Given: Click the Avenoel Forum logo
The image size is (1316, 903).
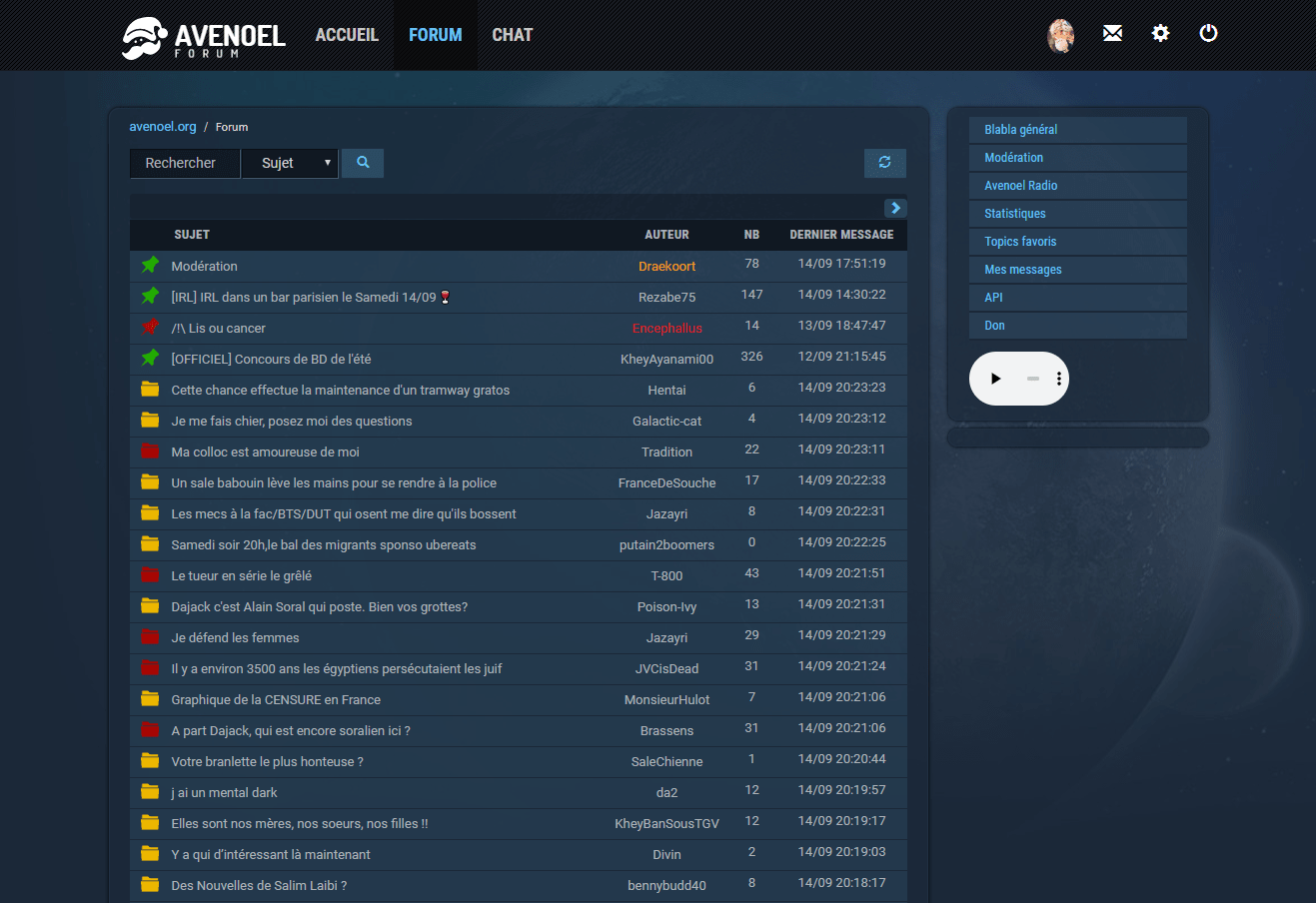Looking at the screenshot, I should [204, 37].
